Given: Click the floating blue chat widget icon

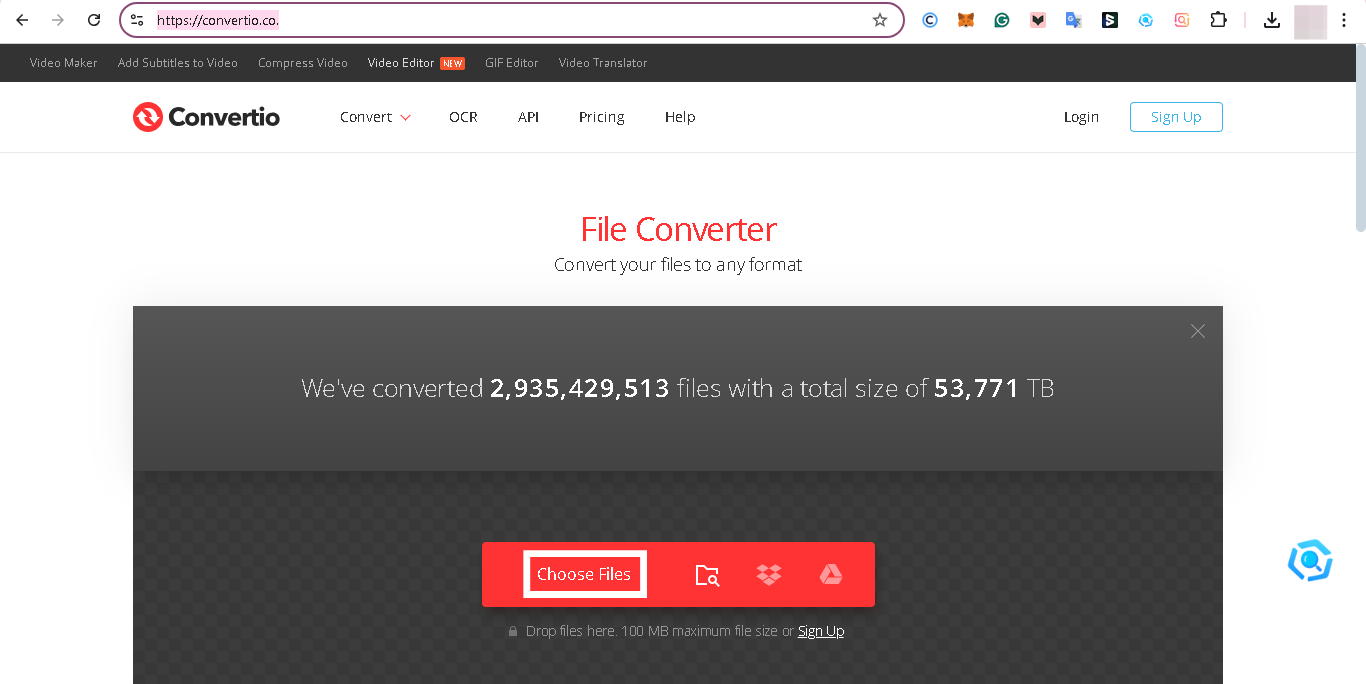Looking at the screenshot, I should pos(1310,561).
